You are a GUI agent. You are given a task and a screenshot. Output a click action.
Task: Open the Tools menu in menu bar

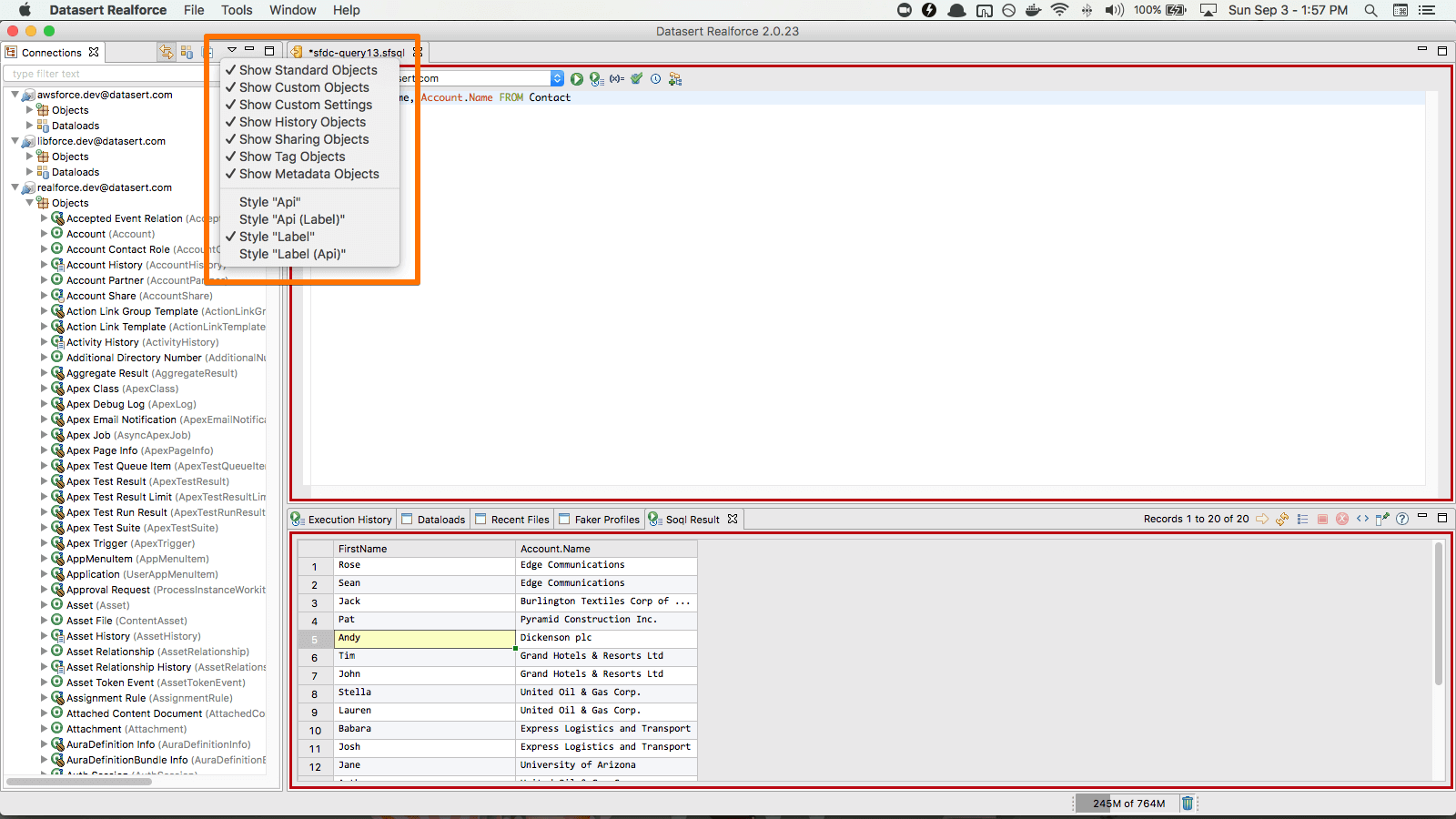[237, 10]
